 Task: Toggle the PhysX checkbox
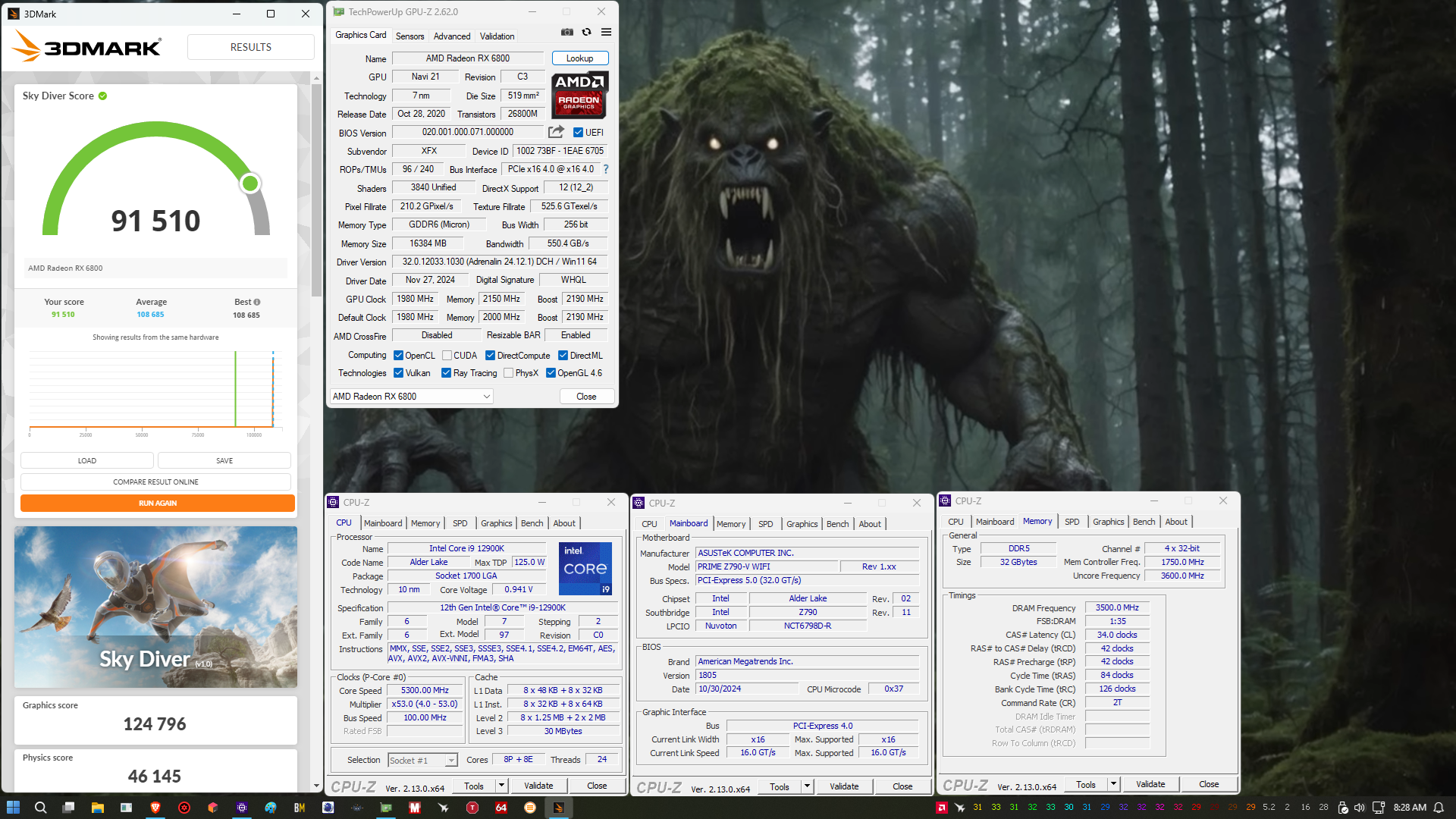(509, 372)
